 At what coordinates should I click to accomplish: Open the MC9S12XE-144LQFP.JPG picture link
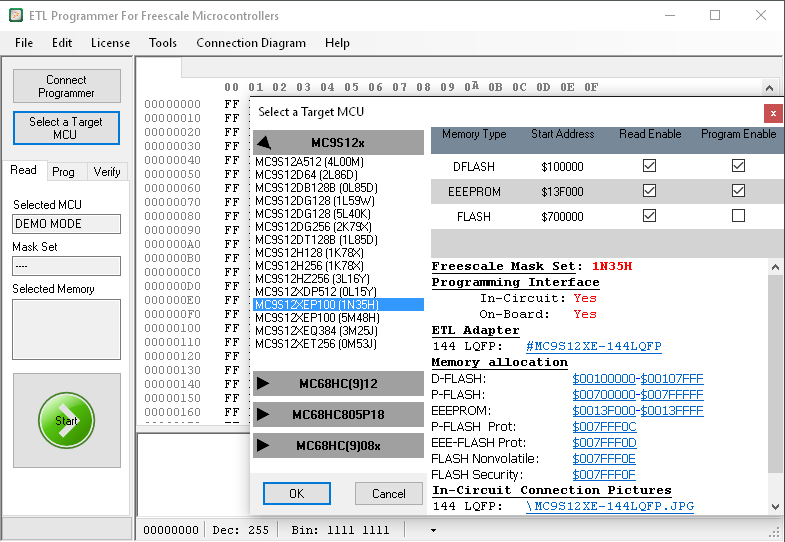click(x=610, y=506)
